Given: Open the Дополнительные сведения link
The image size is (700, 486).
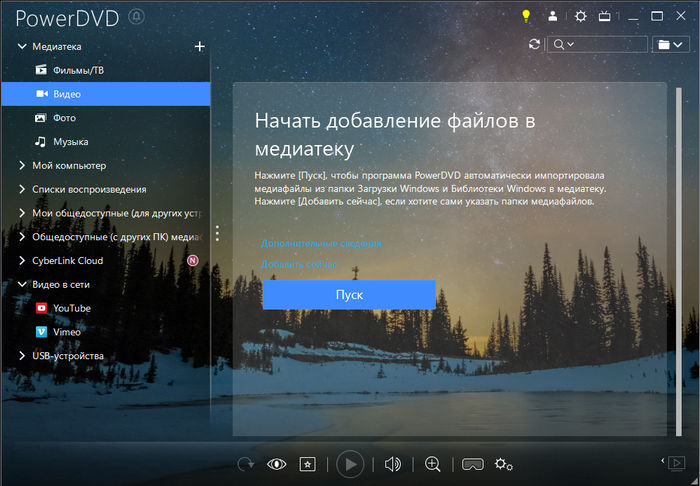Looking at the screenshot, I should tap(321, 243).
